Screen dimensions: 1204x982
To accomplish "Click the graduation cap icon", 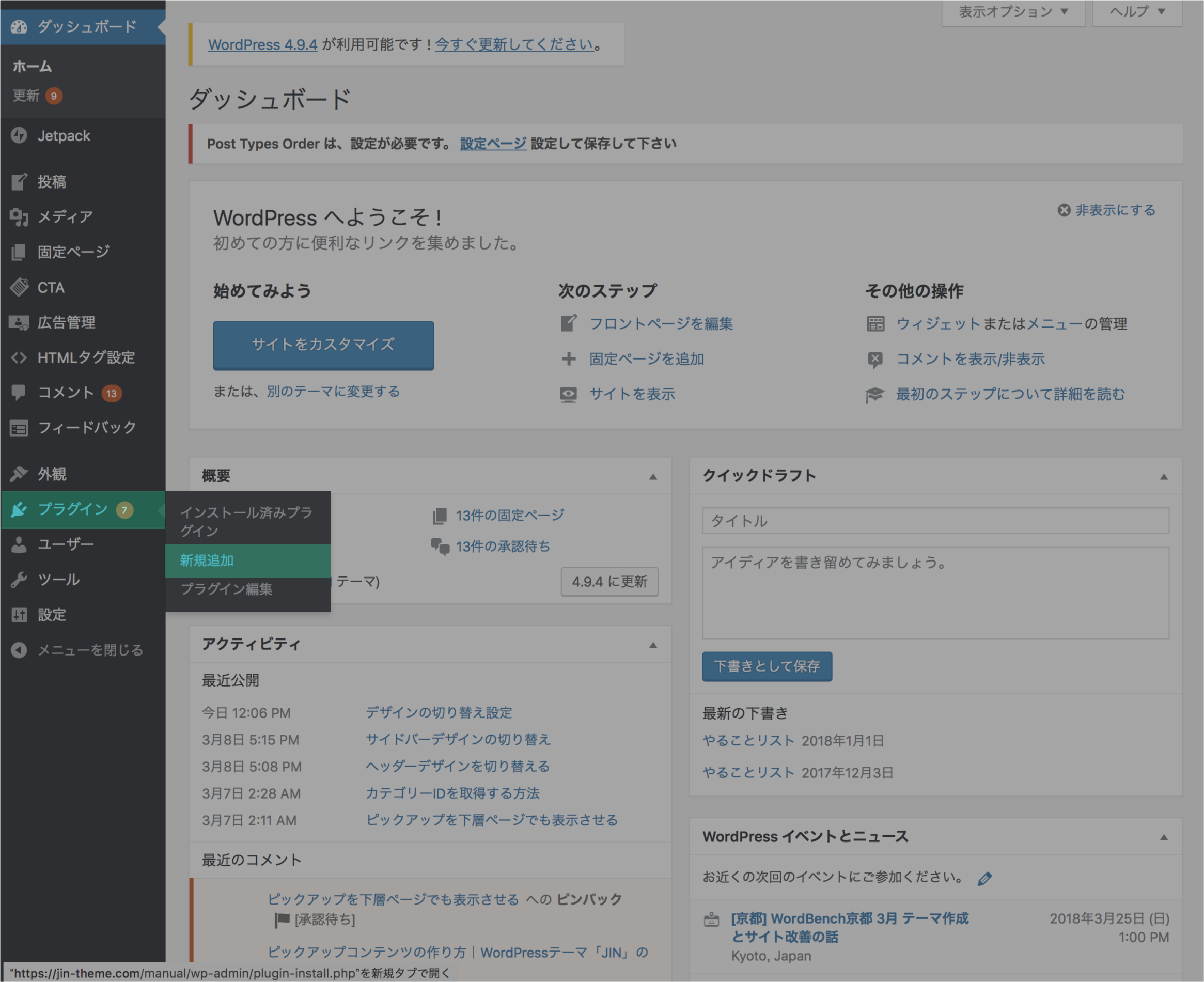I will tap(875, 395).
